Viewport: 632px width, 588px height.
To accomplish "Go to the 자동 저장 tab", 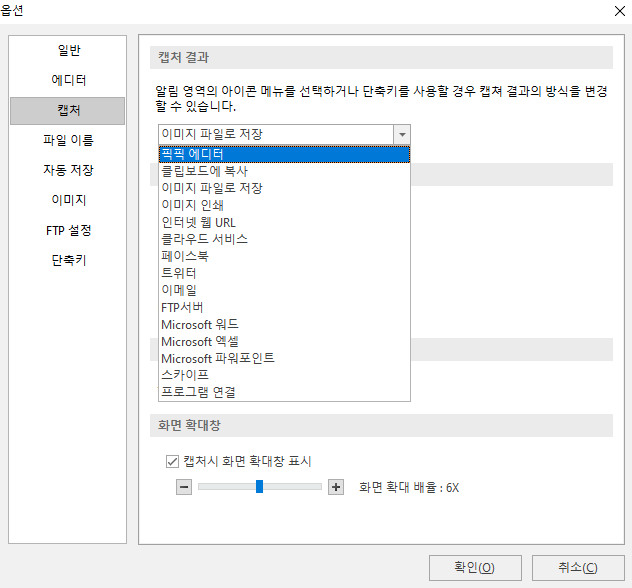I will click(x=68, y=170).
